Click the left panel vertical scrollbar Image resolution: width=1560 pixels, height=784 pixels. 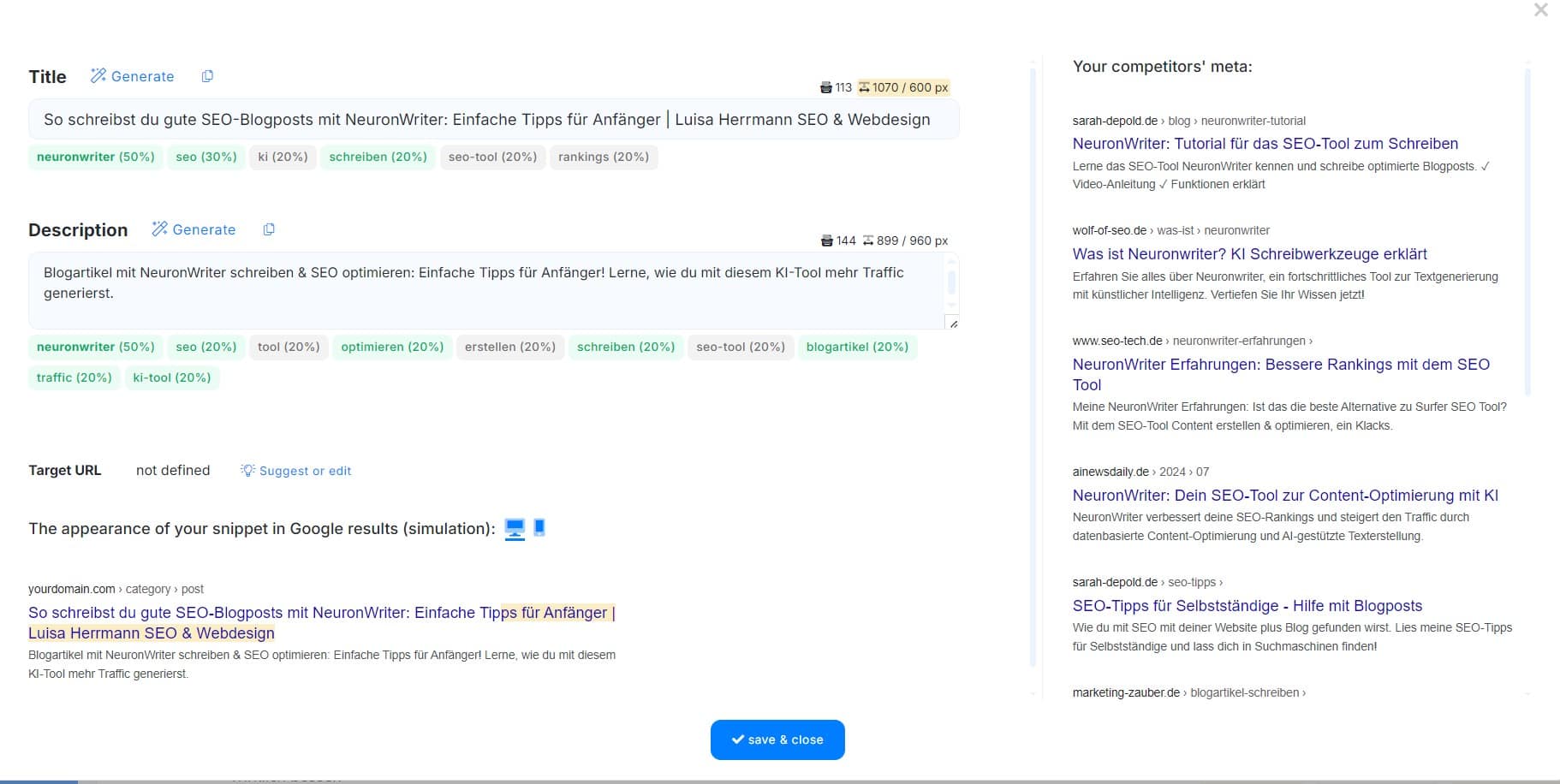[x=1033, y=368]
